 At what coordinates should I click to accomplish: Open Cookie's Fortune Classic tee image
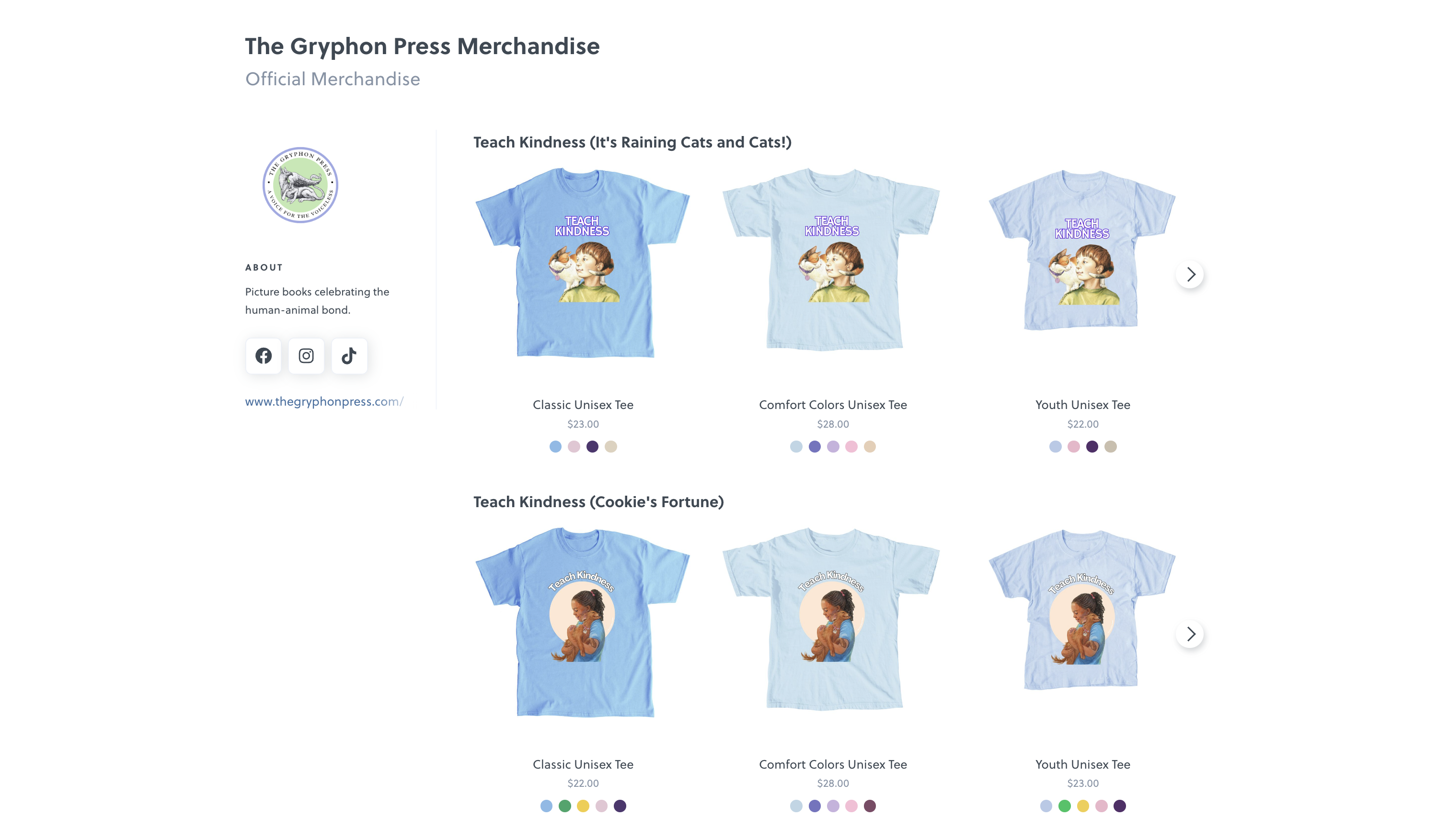click(583, 623)
